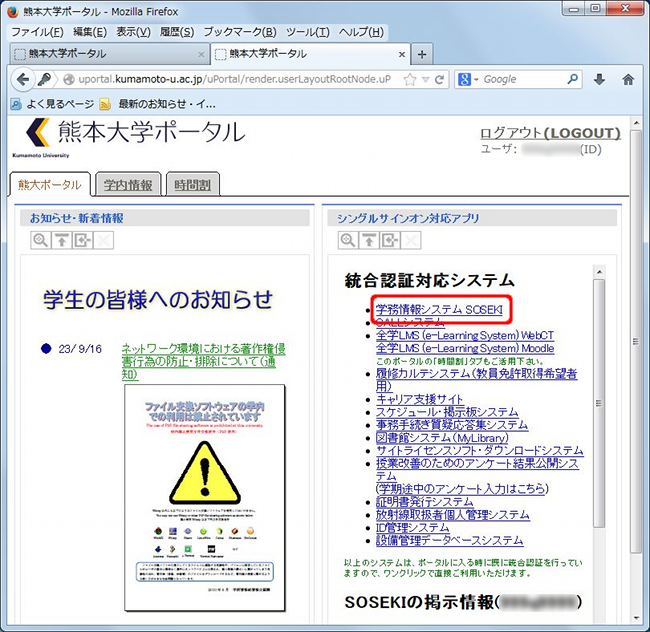Open the URL history dropdown arrow

[425, 80]
